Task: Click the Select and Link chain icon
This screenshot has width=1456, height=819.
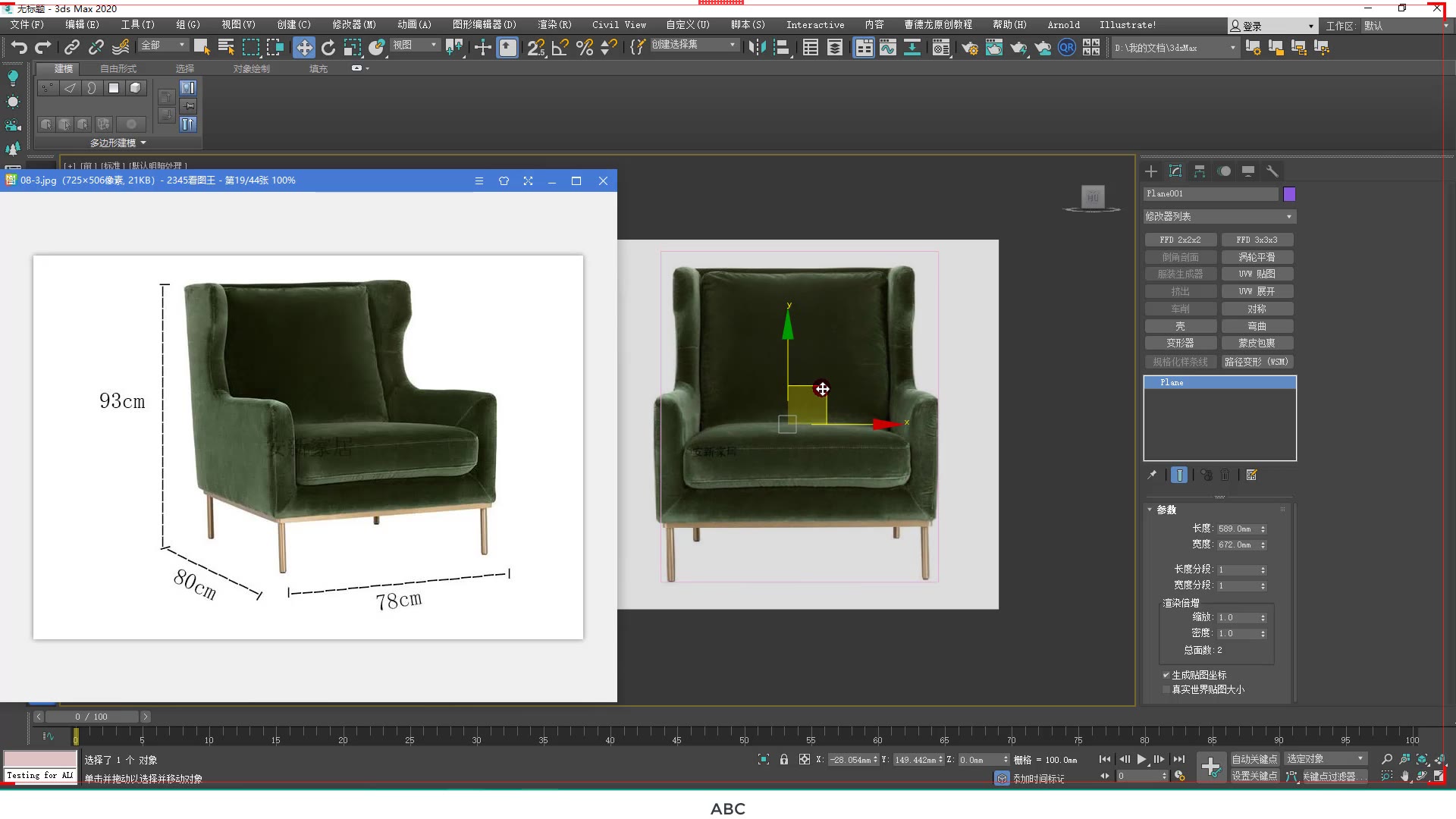Action: tap(71, 48)
